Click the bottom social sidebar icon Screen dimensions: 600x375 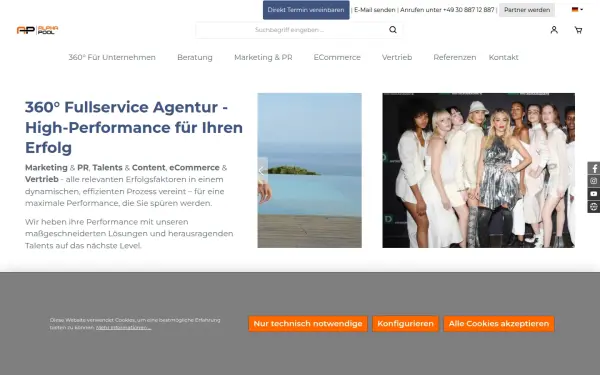594,207
